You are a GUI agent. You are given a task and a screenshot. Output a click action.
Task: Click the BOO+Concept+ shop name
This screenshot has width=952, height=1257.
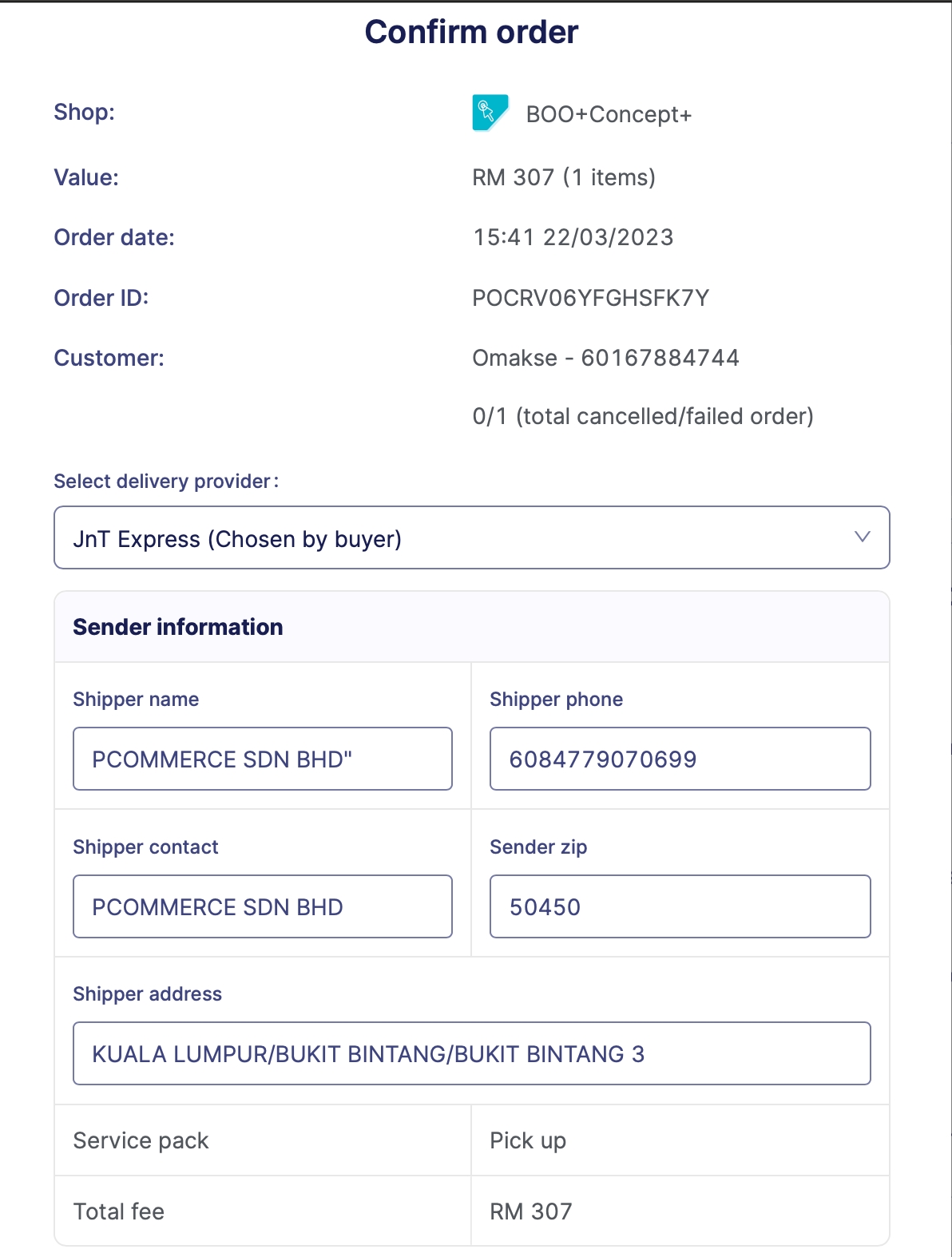[609, 115]
